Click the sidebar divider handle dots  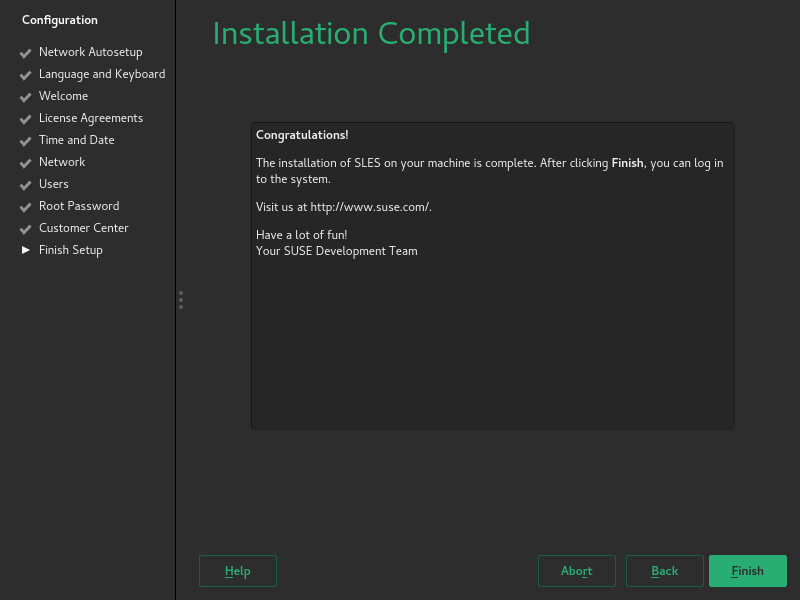[181, 299]
